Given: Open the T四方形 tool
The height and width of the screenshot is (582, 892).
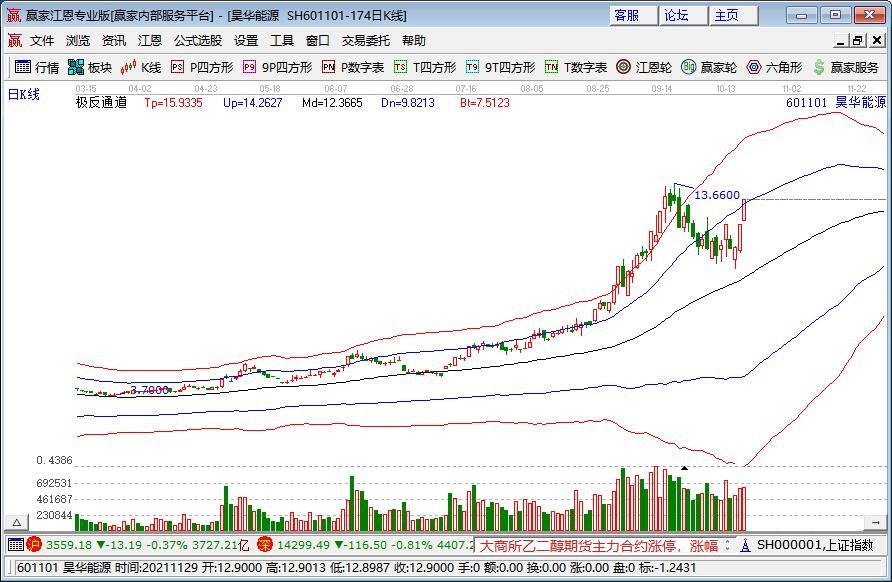Looking at the screenshot, I should (x=425, y=67).
